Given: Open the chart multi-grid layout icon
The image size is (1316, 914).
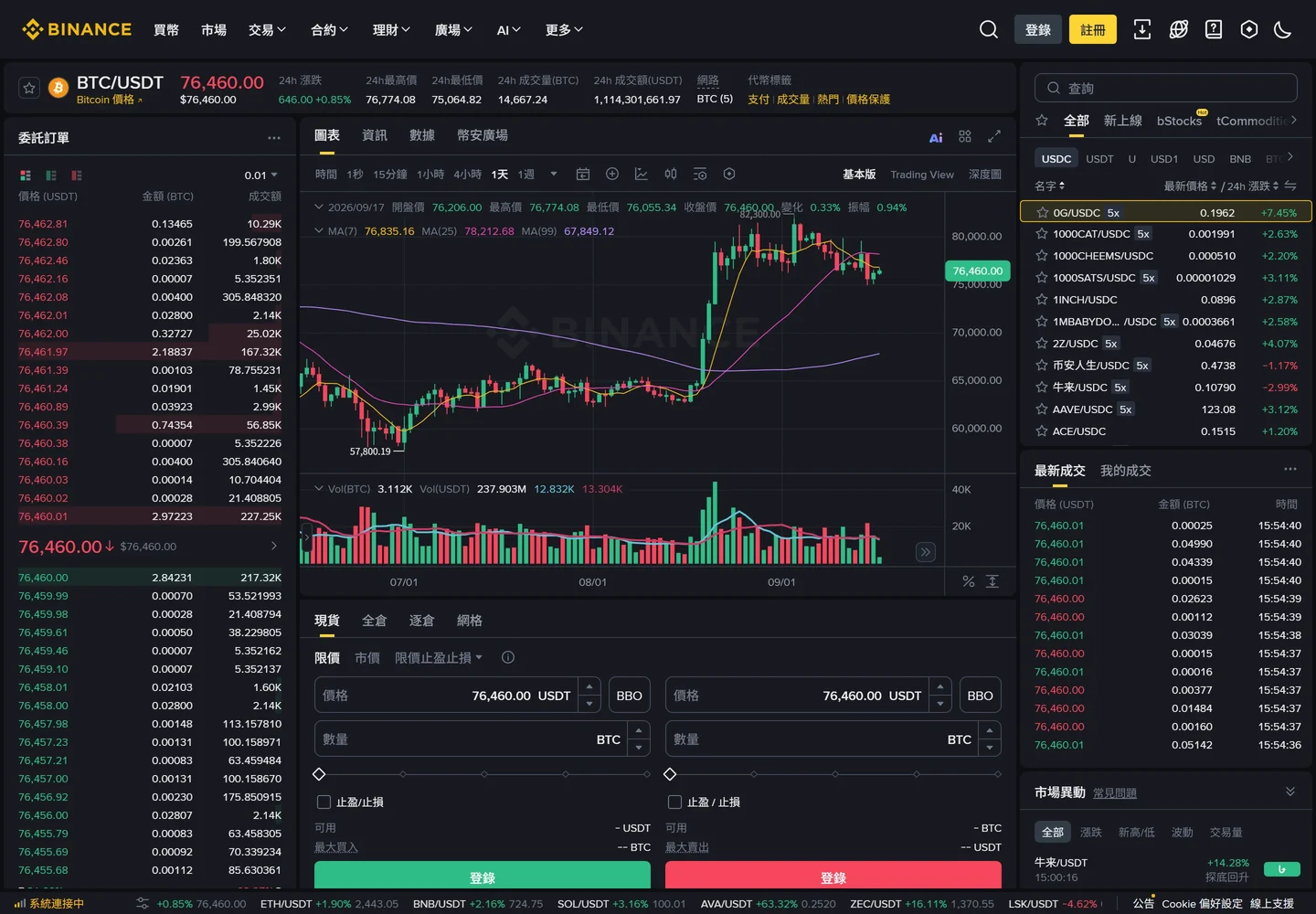Looking at the screenshot, I should point(965,136).
